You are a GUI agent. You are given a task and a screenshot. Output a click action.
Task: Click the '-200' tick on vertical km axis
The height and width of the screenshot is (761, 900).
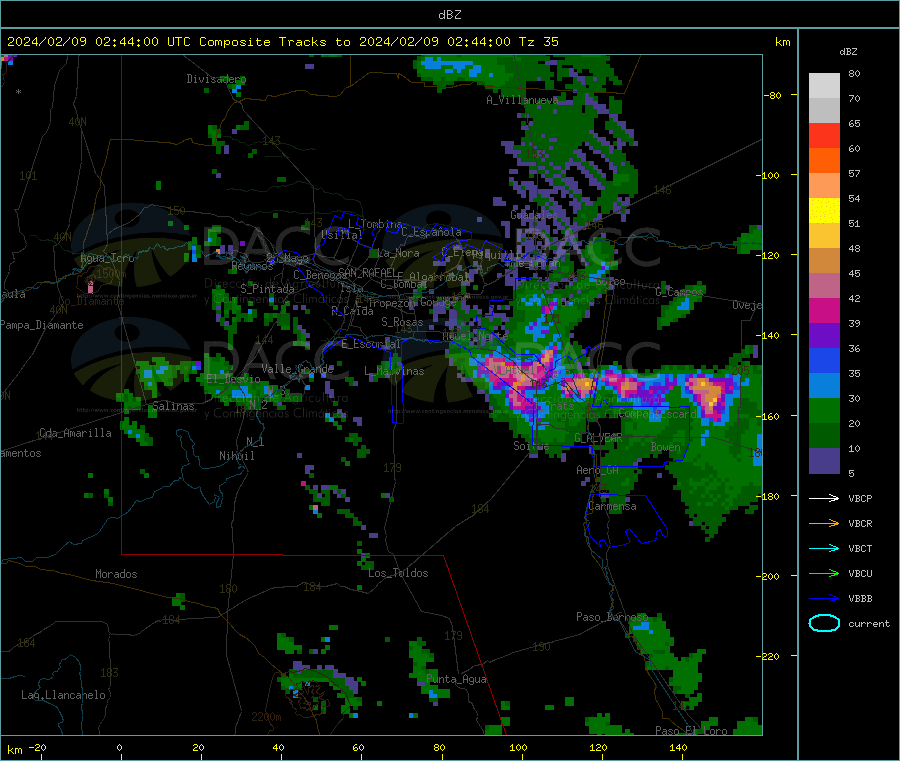(x=768, y=576)
